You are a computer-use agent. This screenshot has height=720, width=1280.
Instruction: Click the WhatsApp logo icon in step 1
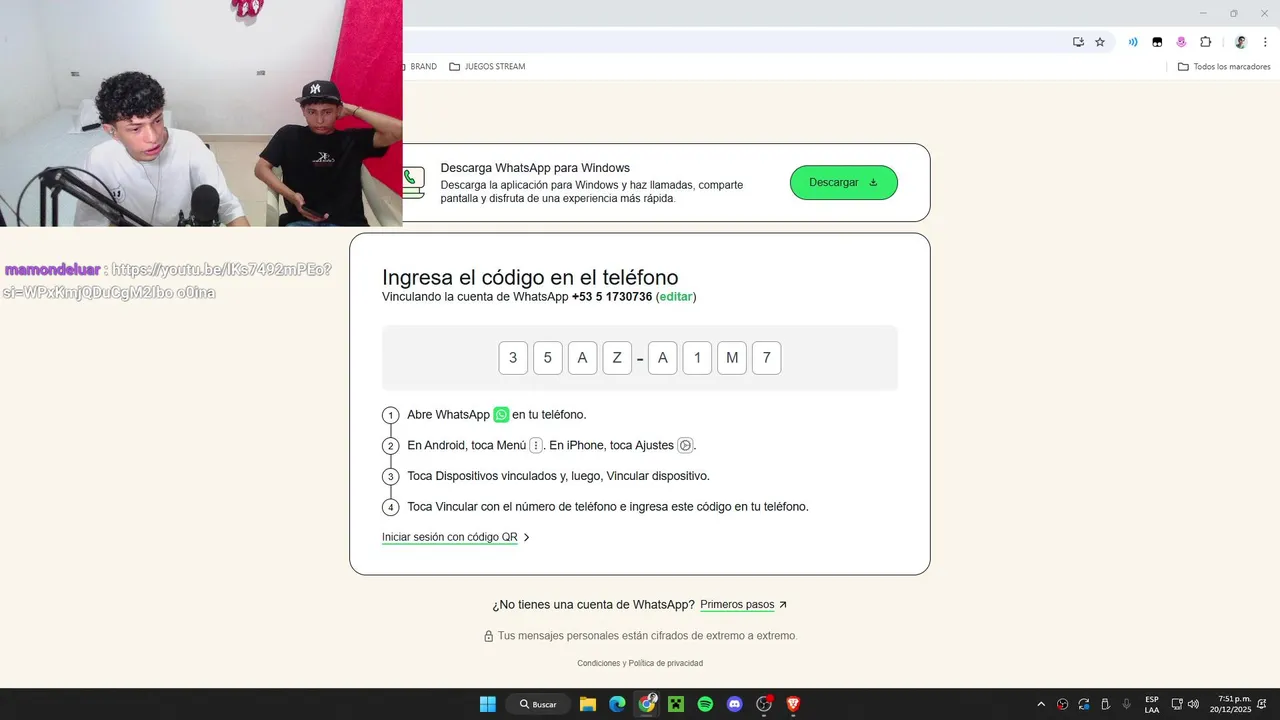pos(501,414)
